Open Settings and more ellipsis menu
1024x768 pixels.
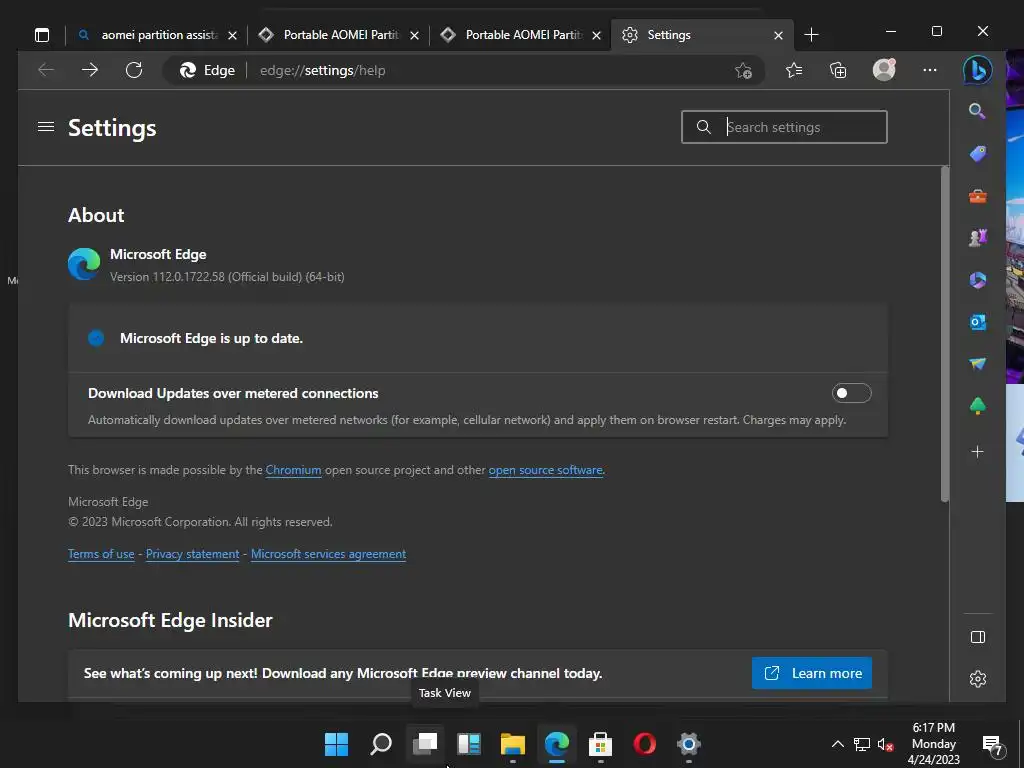click(x=929, y=70)
